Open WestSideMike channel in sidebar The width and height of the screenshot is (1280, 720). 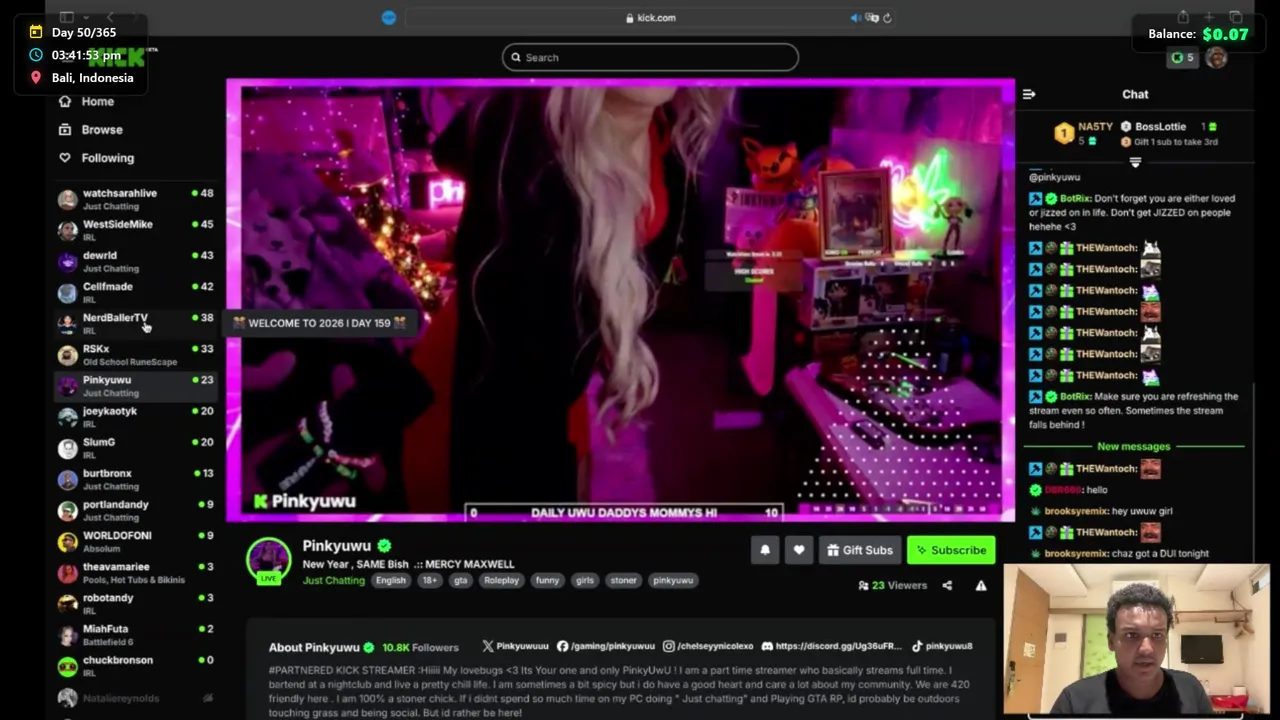(x=135, y=230)
